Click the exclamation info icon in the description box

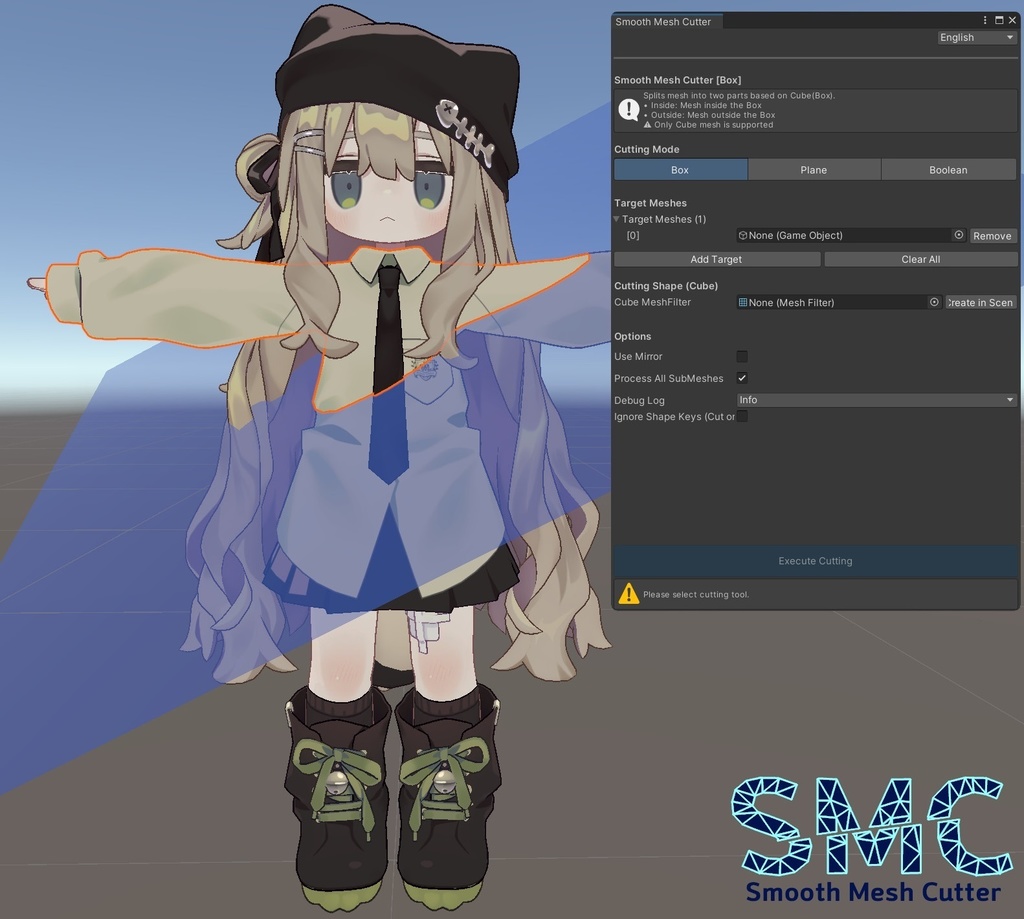[629, 110]
